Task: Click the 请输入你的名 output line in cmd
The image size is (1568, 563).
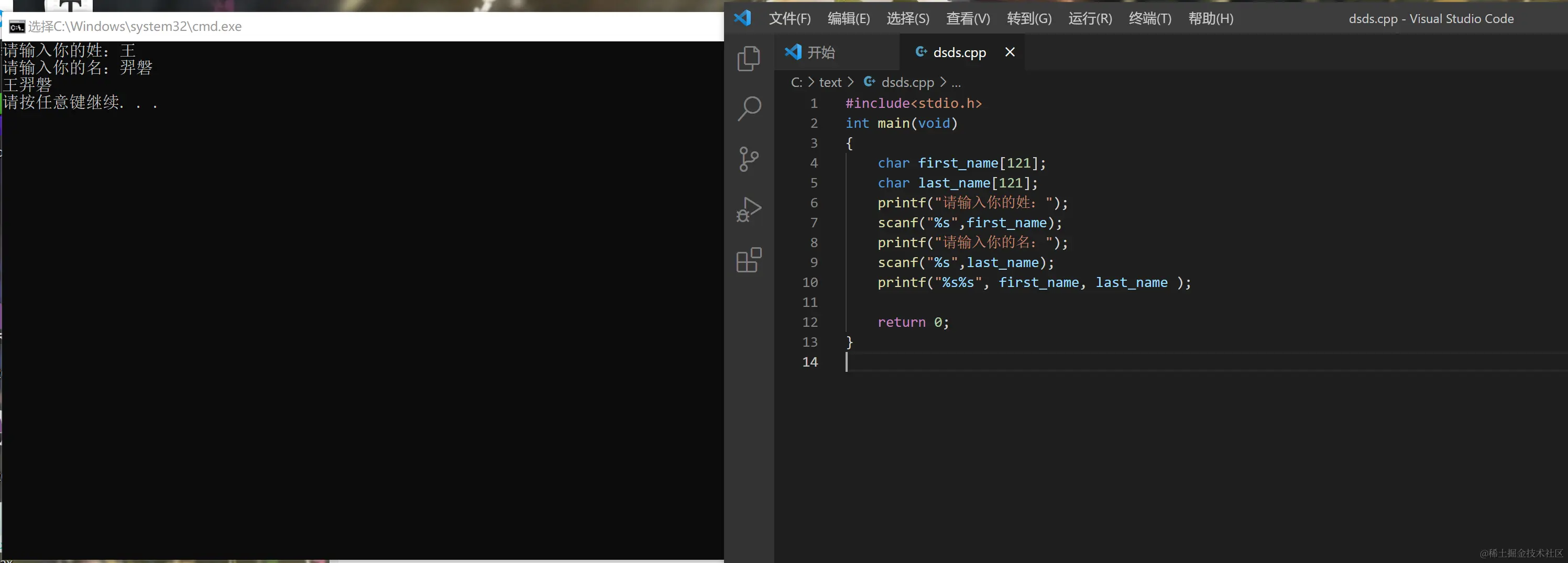Action: pos(78,67)
